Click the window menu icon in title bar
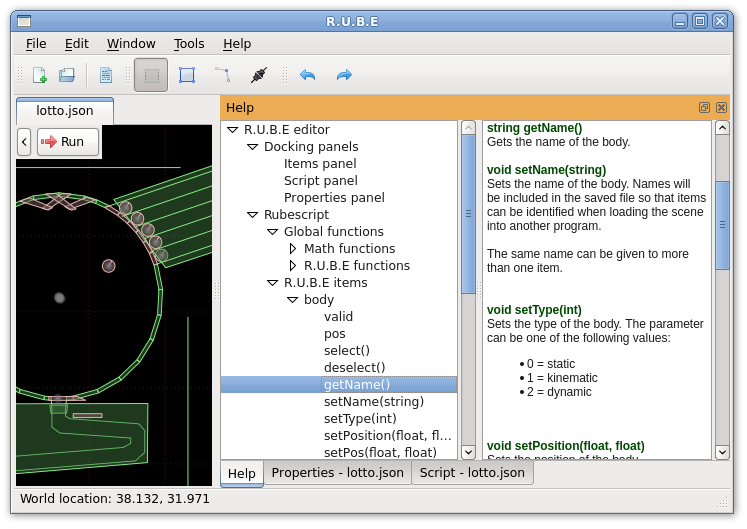Viewport: 747px width, 529px height. tap(24, 21)
